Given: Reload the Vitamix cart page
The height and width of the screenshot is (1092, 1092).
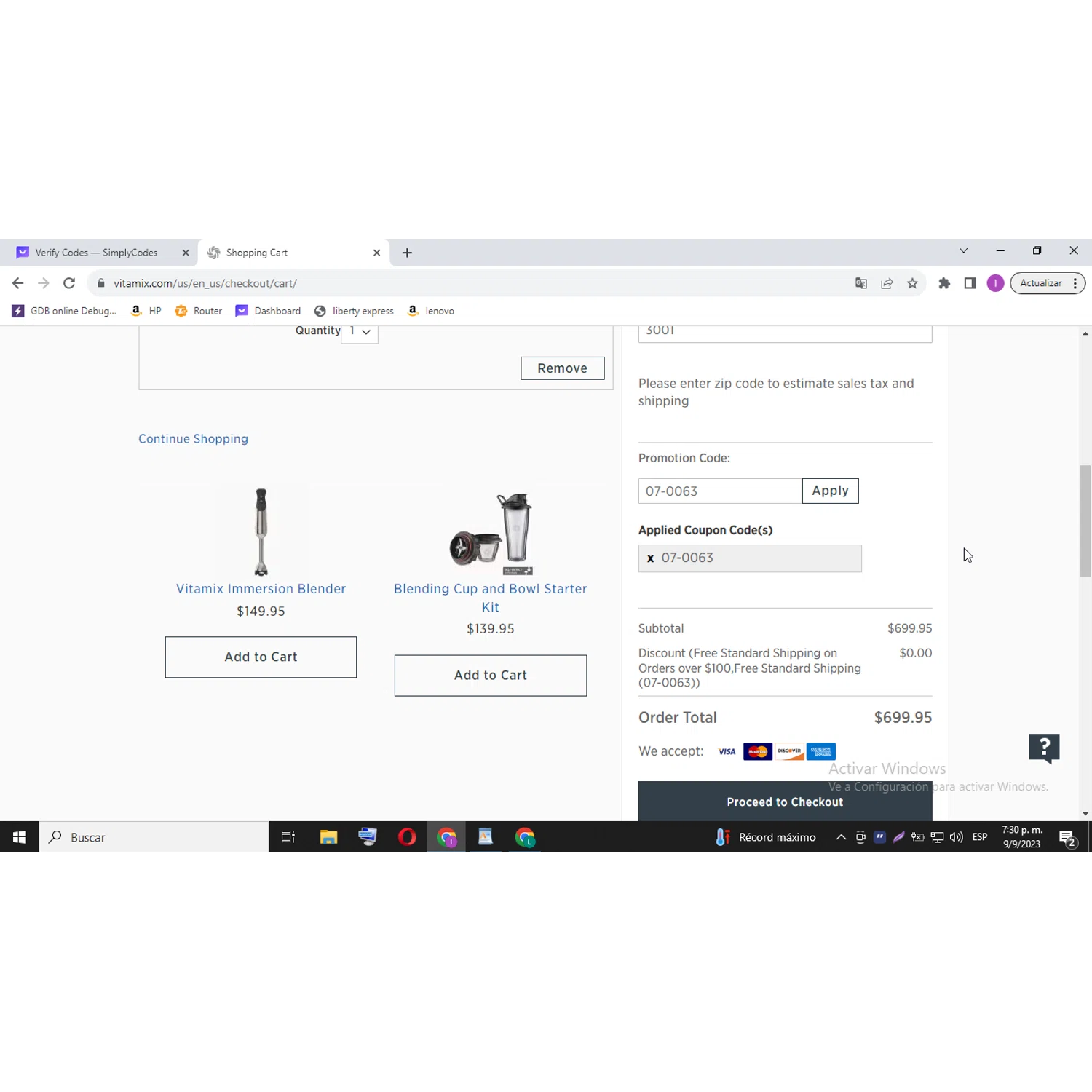Looking at the screenshot, I should pyautogui.click(x=69, y=283).
